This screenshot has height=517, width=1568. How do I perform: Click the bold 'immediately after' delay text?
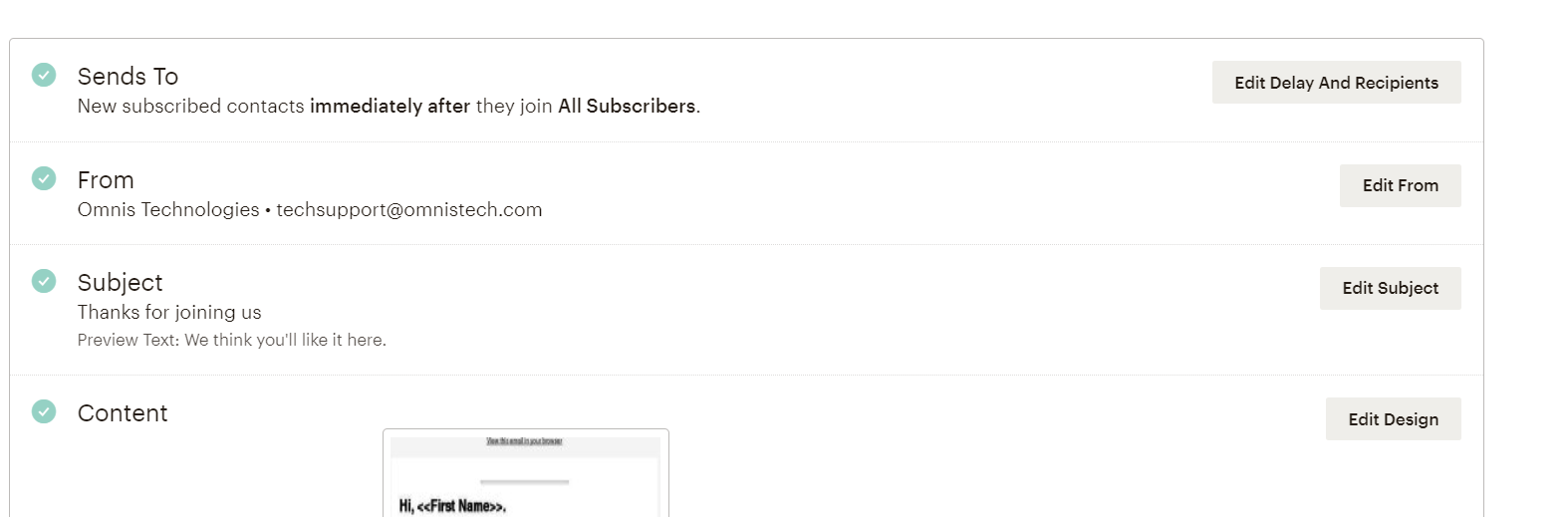[x=390, y=107]
